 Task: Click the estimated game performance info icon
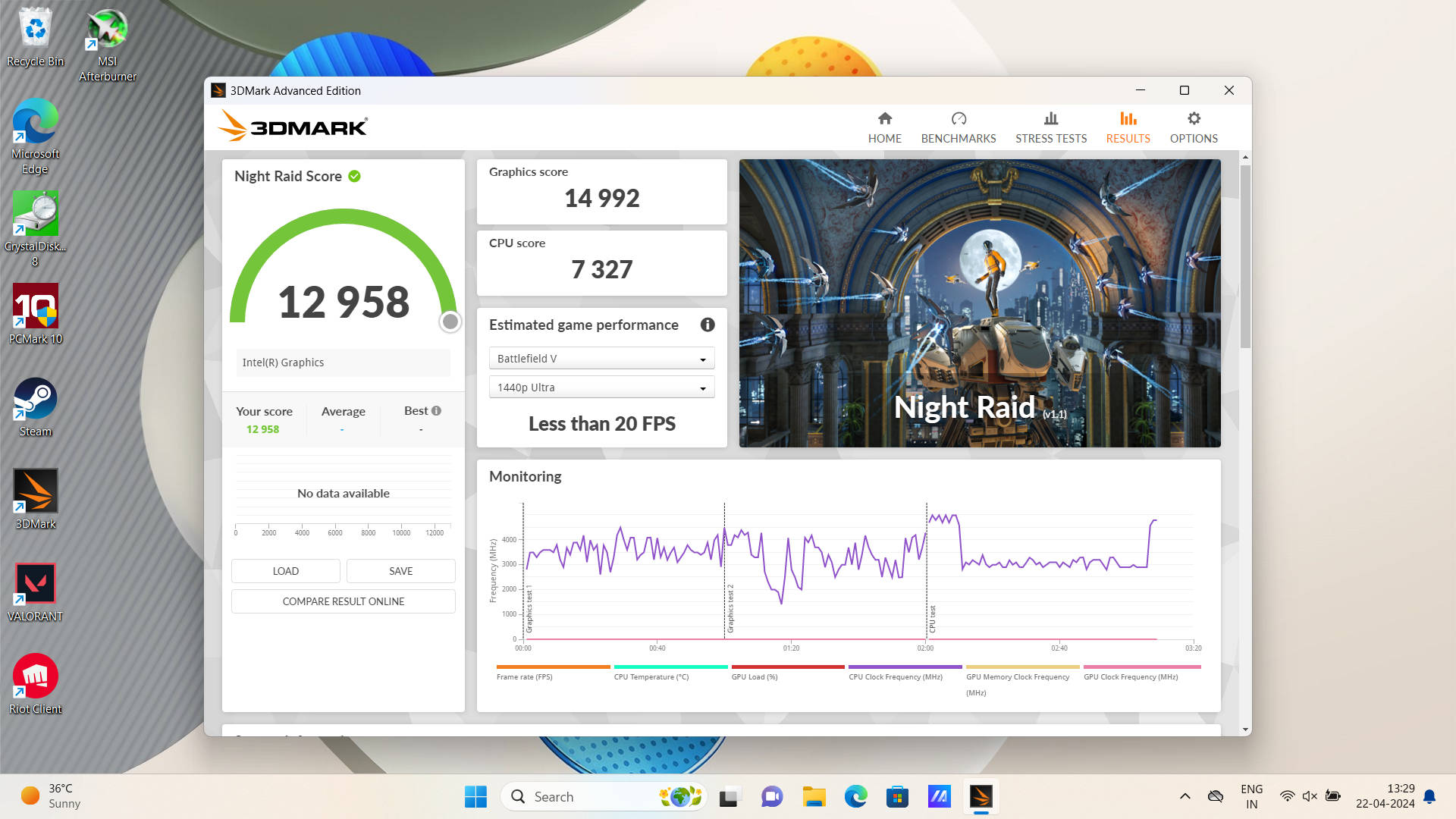(x=708, y=325)
